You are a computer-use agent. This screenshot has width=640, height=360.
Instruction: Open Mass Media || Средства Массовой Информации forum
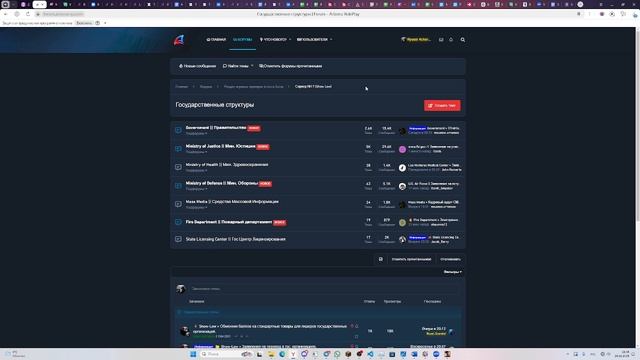232,202
